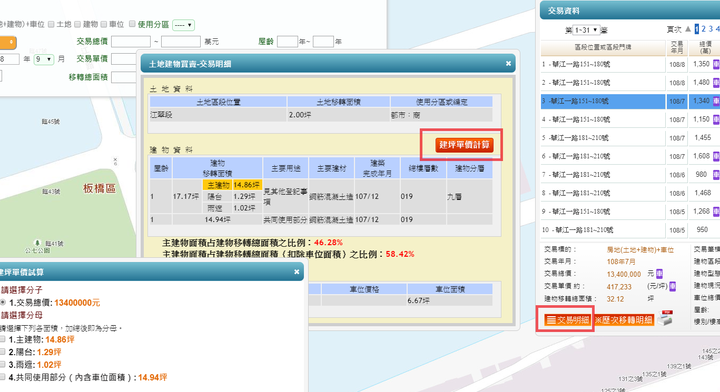Select row 2 with price 1,480
The image size is (720, 392).
[x=630, y=83]
